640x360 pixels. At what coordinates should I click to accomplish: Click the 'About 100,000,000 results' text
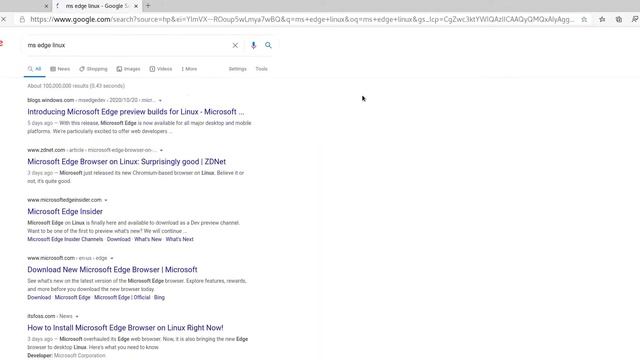point(76,86)
